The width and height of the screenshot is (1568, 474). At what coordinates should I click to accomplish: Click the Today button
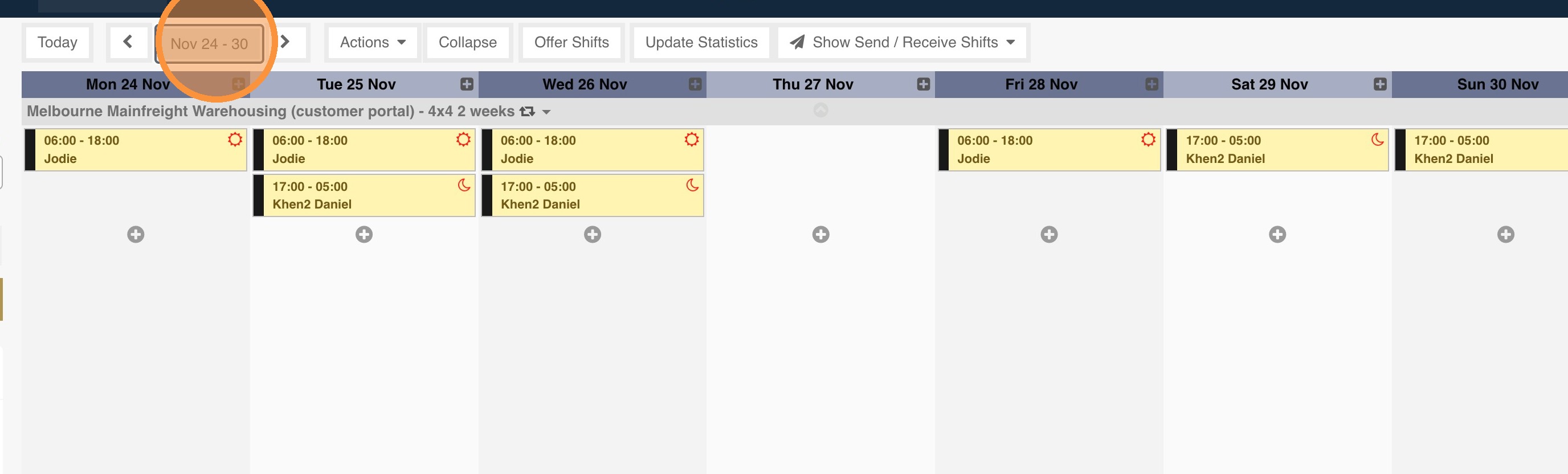(57, 43)
